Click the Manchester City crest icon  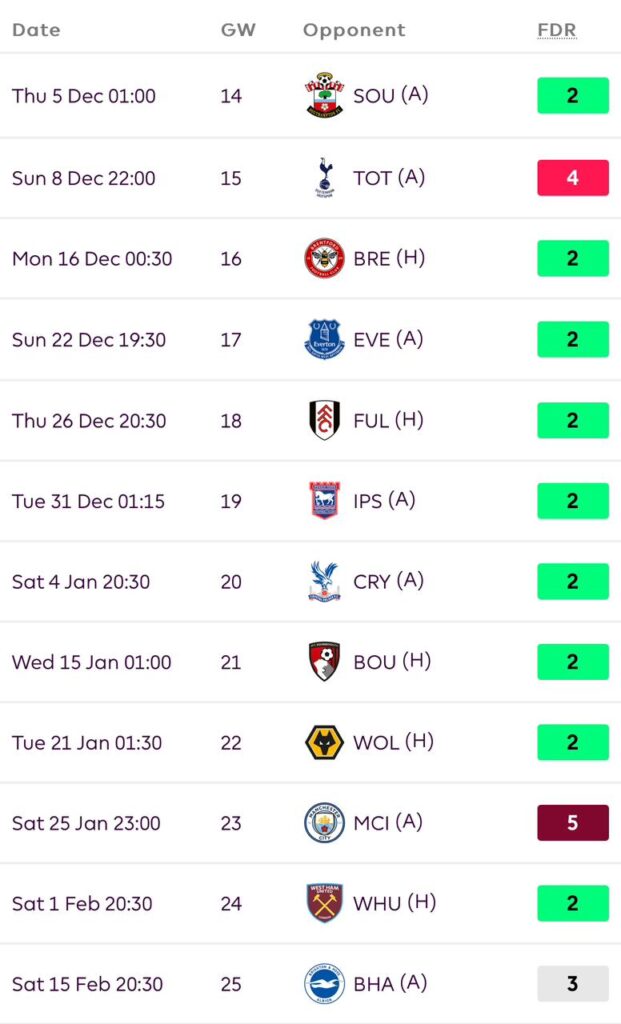324,823
